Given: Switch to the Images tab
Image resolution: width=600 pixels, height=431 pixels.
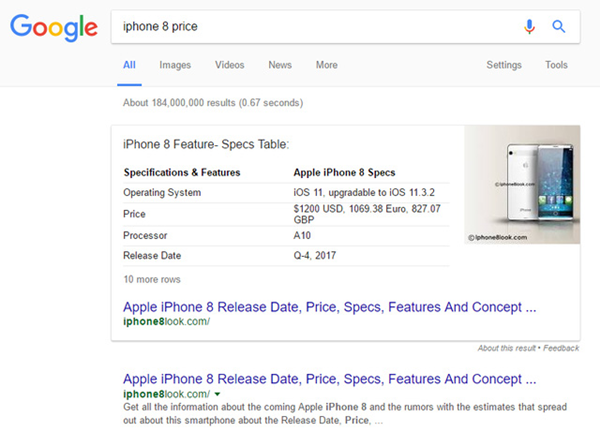Looking at the screenshot, I should click(x=175, y=65).
